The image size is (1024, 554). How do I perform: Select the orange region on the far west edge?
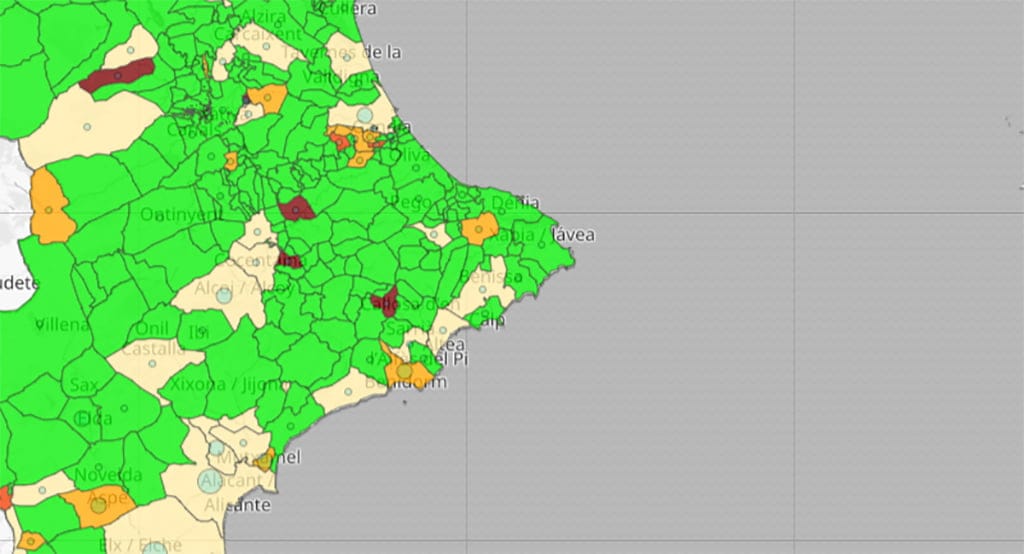point(50,208)
